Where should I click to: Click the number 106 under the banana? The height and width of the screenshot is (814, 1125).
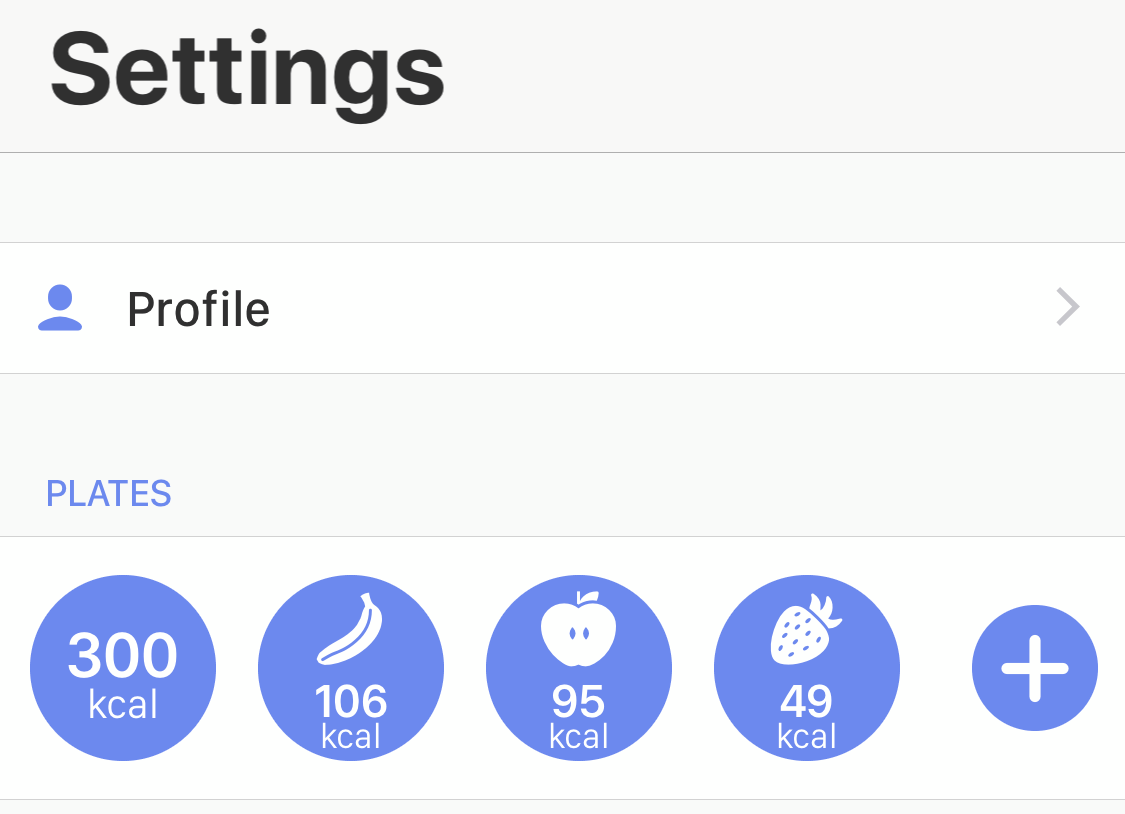point(351,701)
